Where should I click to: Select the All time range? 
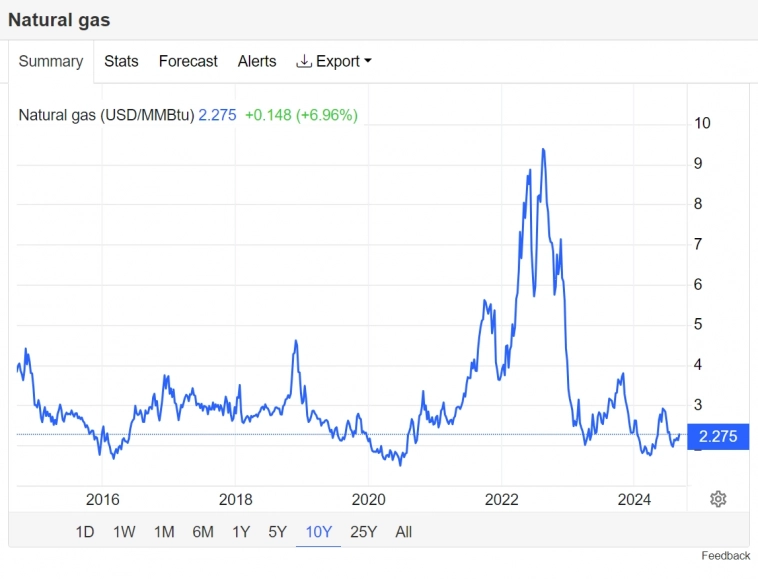[x=404, y=532]
